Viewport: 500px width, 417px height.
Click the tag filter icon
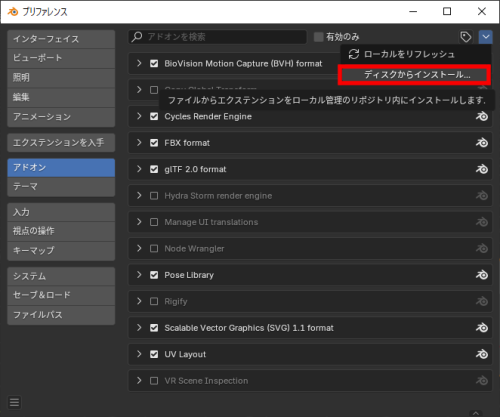coord(466,37)
